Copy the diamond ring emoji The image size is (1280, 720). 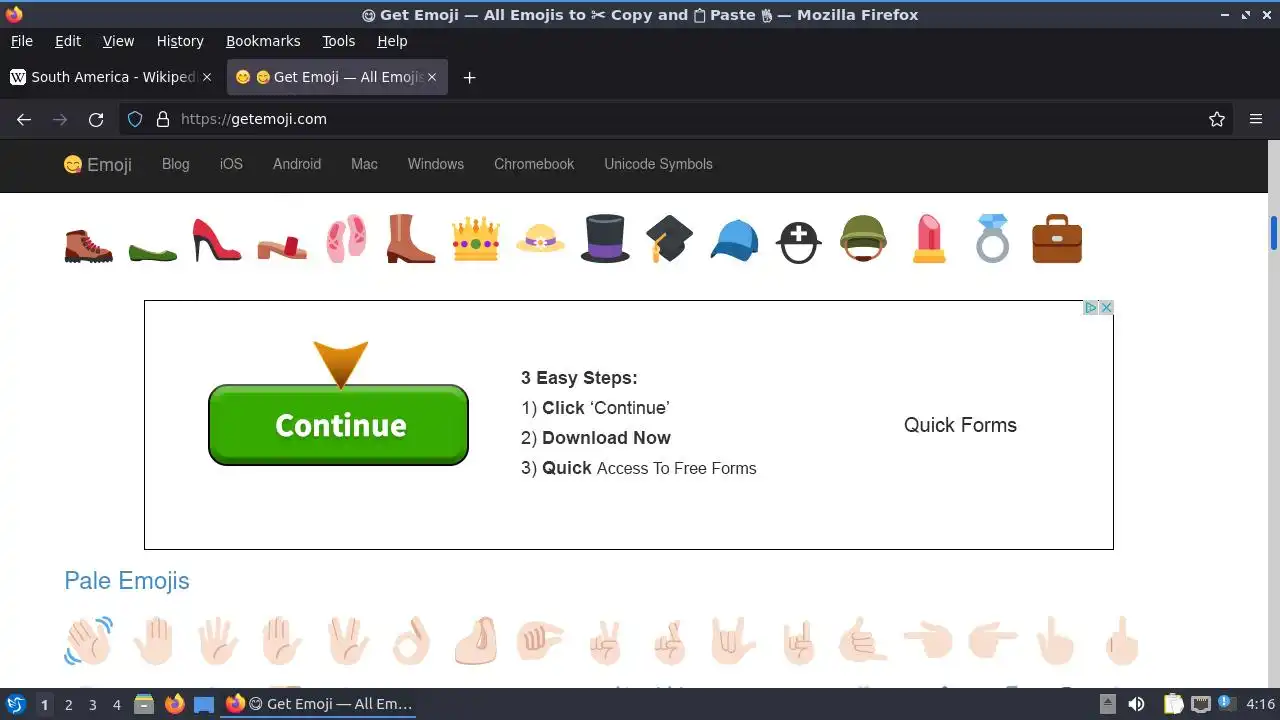992,241
